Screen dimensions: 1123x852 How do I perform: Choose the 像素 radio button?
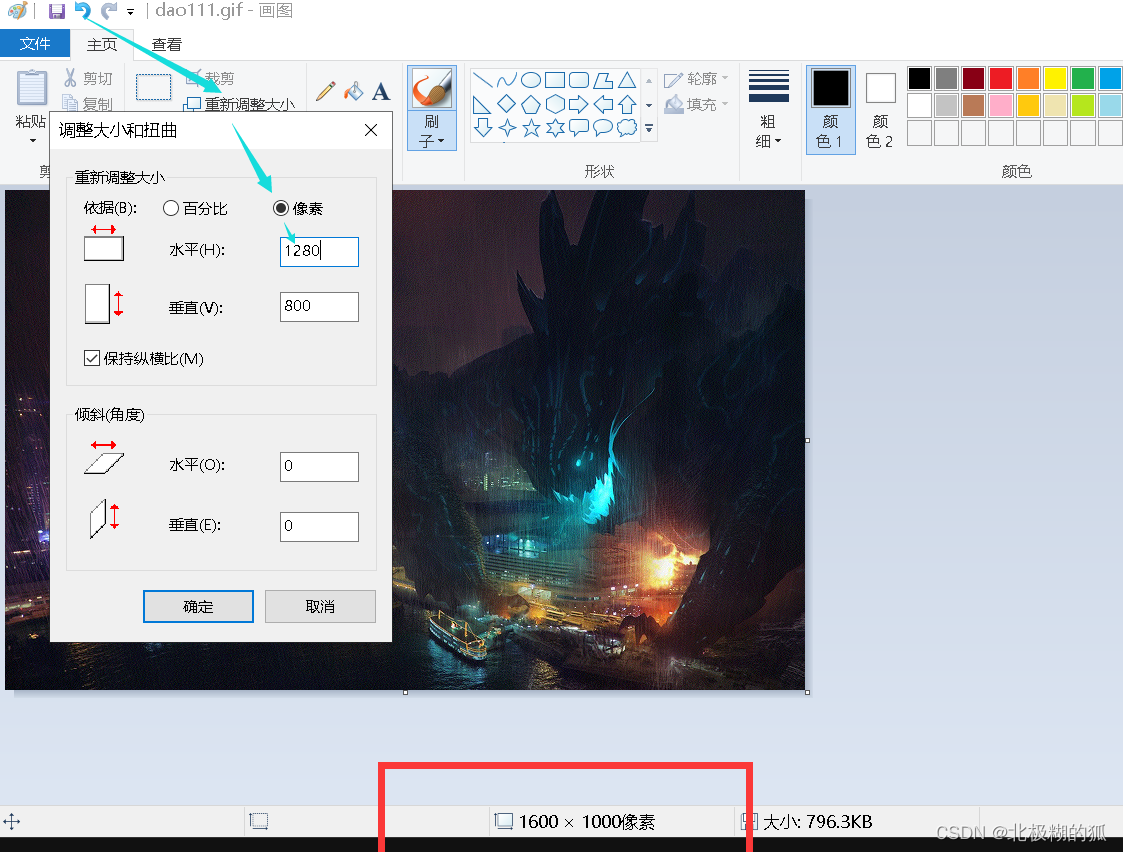coord(281,208)
